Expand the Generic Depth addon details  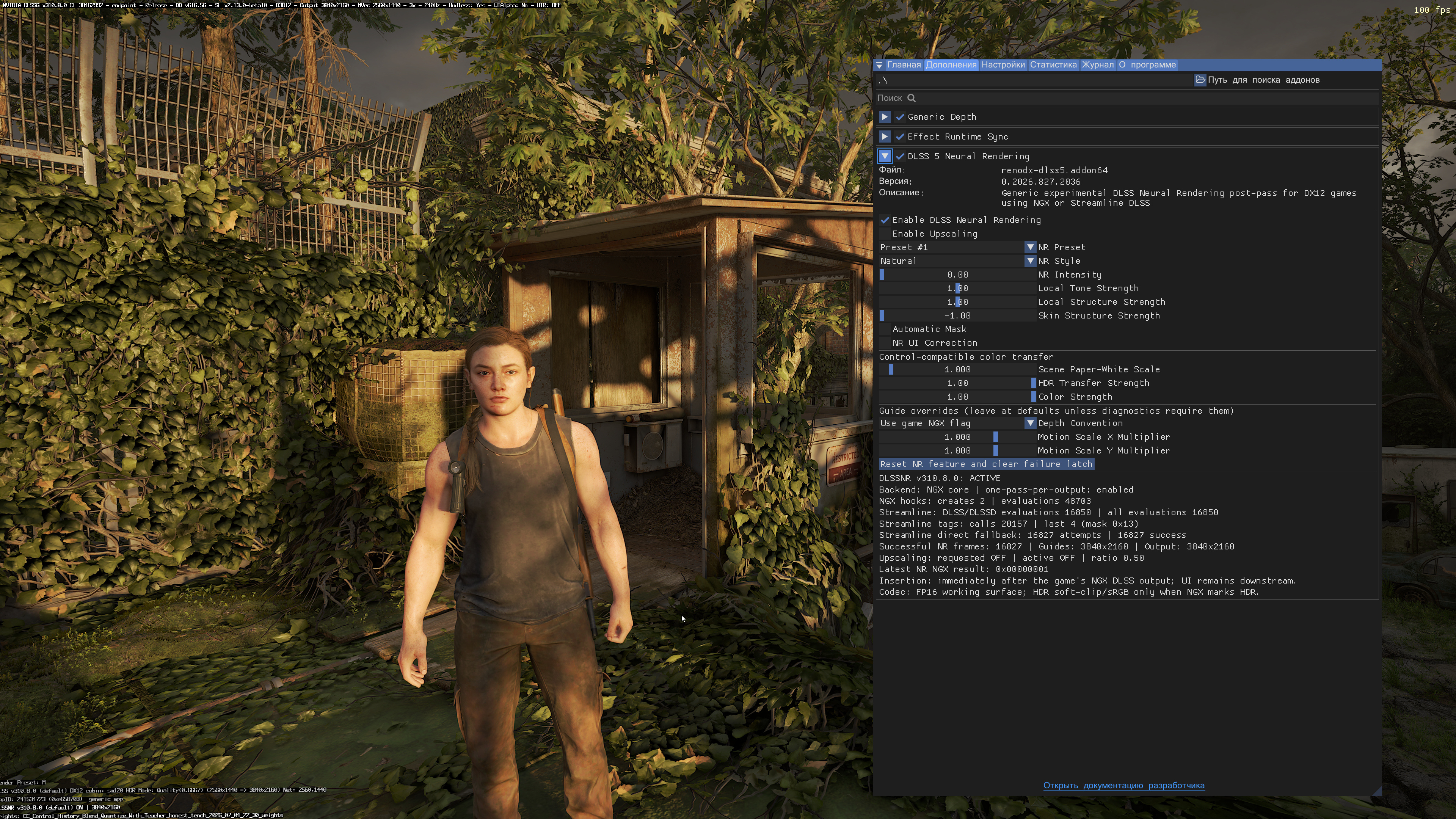pos(885,117)
